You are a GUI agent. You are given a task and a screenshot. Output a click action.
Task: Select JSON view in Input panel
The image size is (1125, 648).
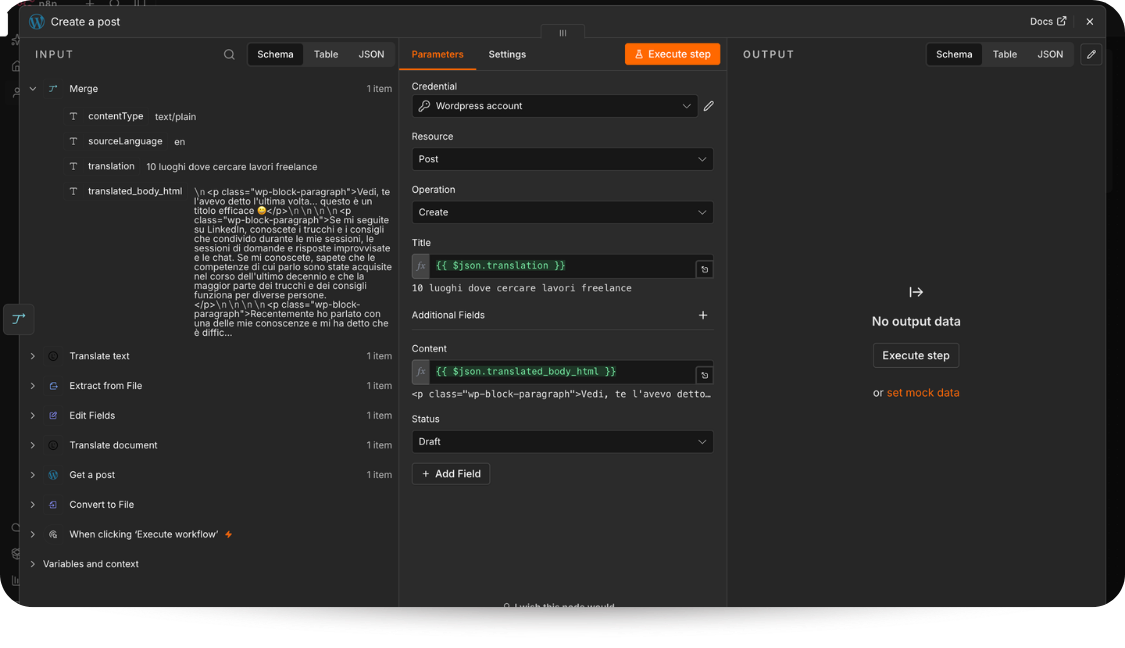371,55
